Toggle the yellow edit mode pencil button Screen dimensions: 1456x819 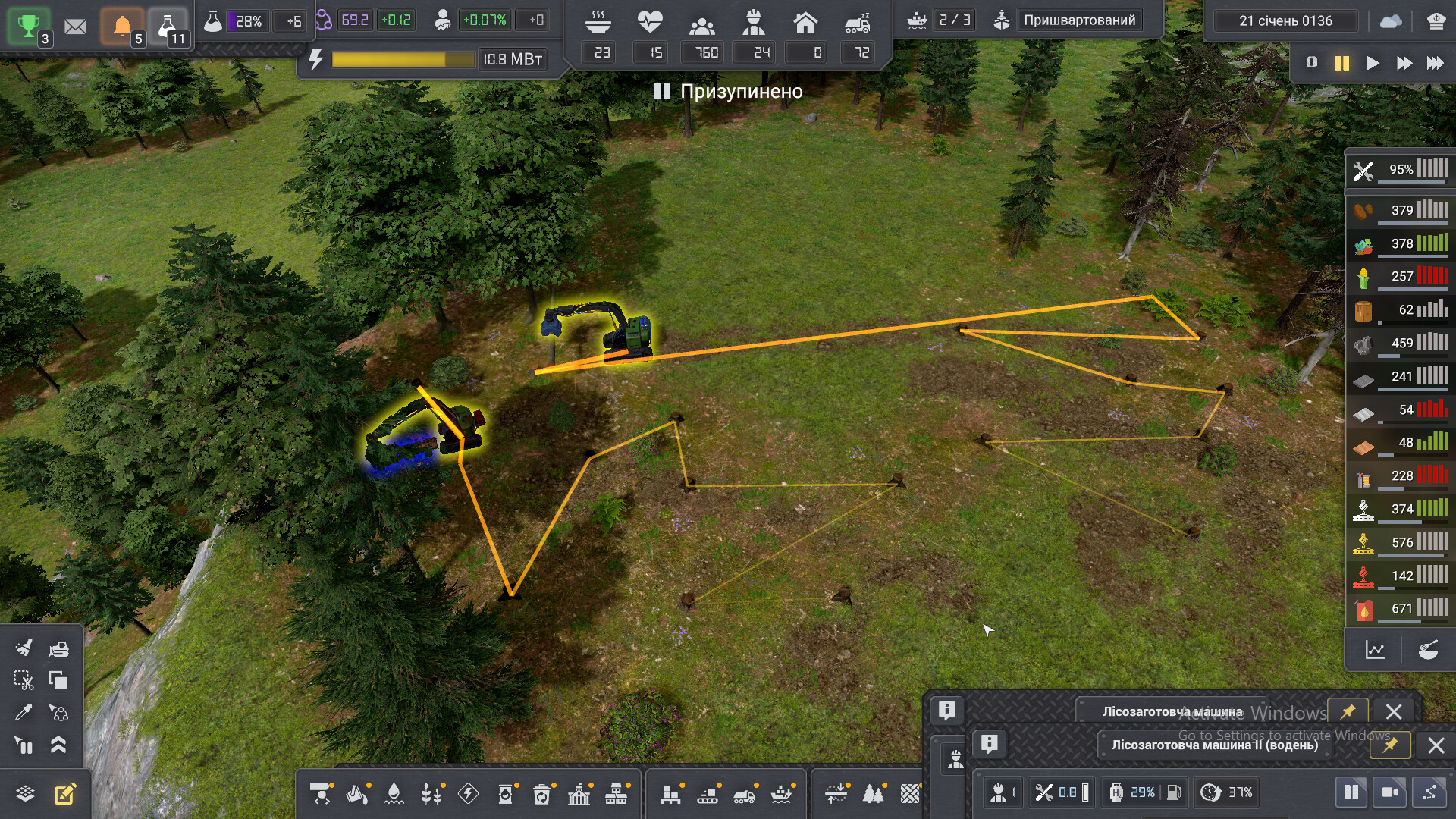coord(64,794)
